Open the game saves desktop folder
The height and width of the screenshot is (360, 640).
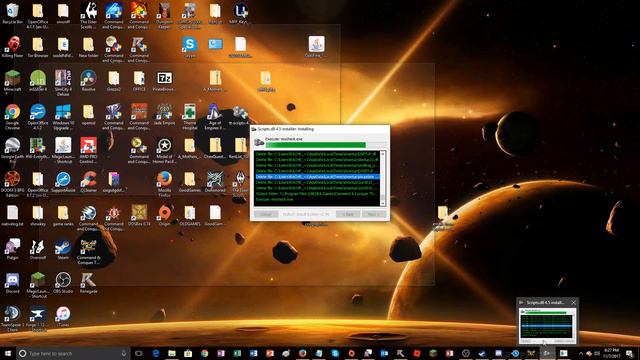click(63, 216)
